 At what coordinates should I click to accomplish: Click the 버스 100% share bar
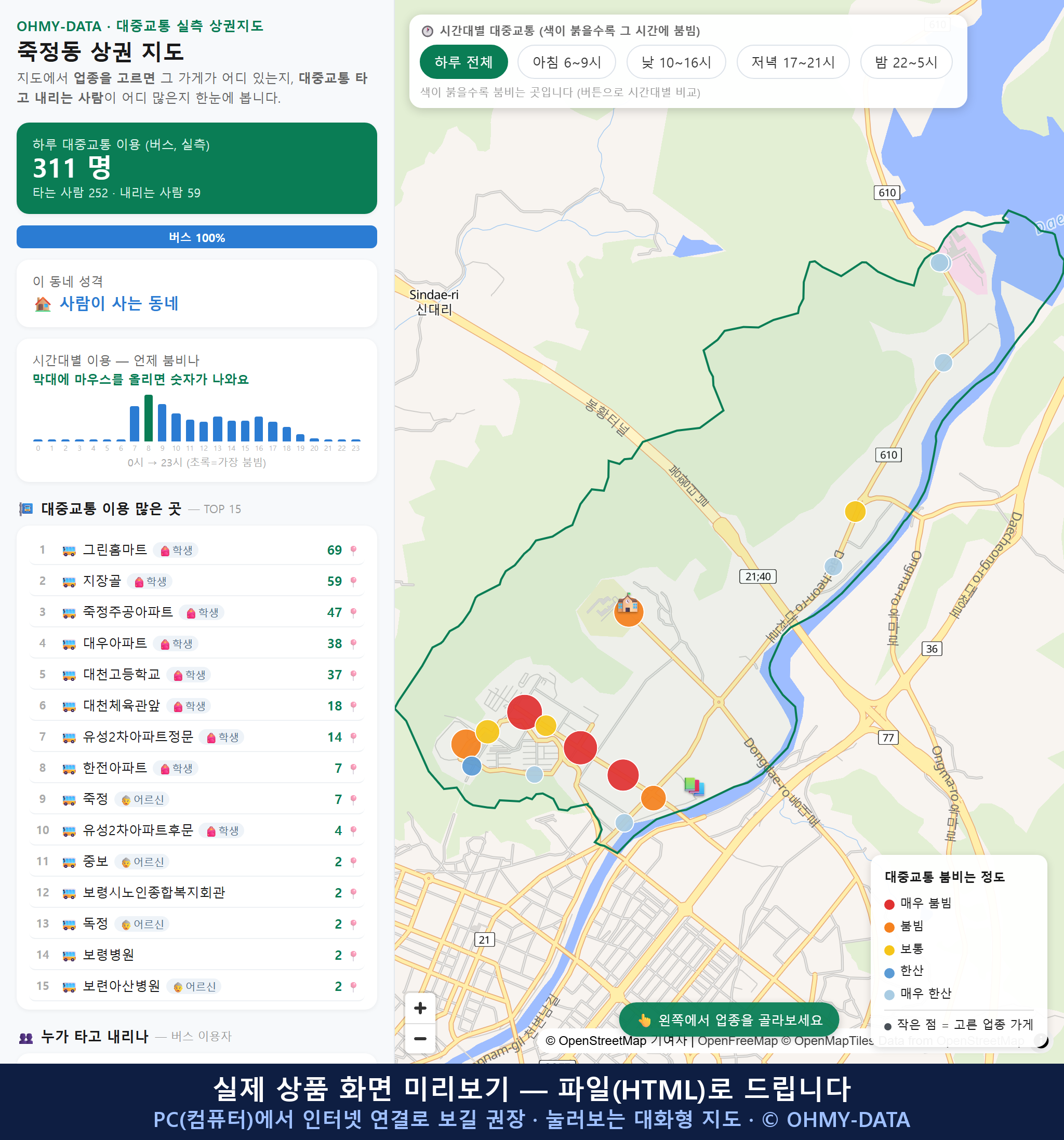197,237
